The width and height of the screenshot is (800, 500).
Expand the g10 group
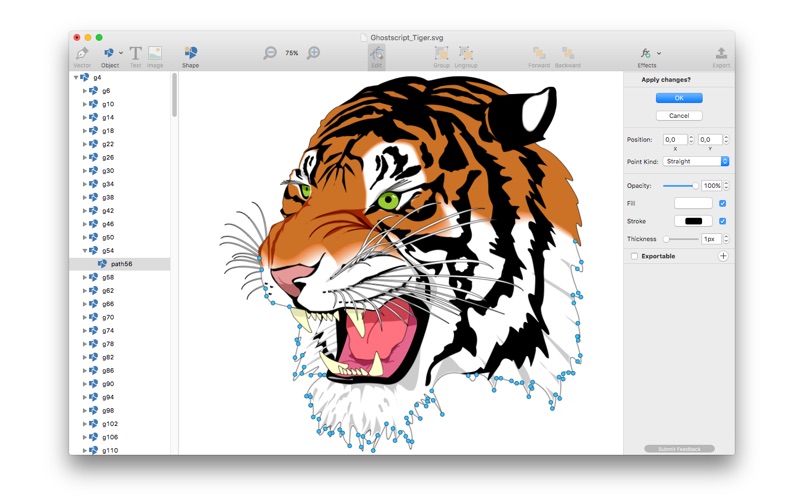pyautogui.click(x=85, y=104)
